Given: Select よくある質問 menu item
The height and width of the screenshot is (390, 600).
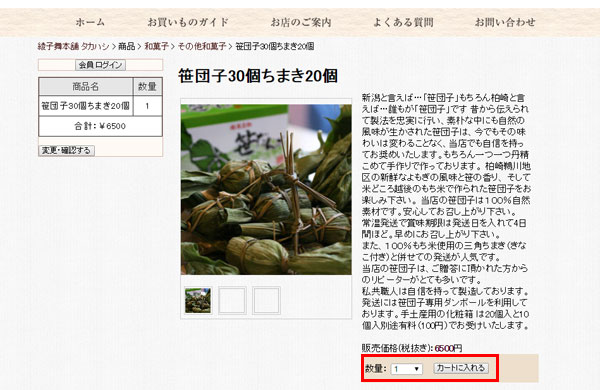Looking at the screenshot, I should (403, 22).
